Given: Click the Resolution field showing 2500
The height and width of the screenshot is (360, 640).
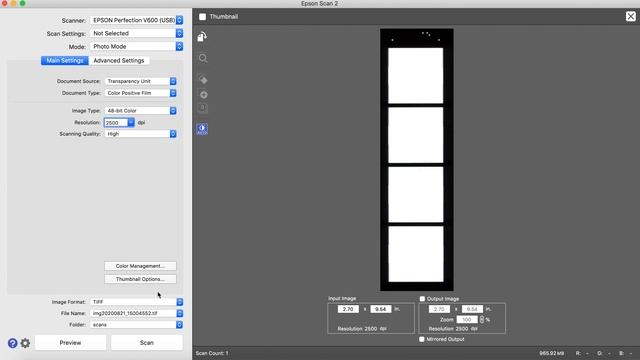Looking at the screenshot, I should click(116, 122).
